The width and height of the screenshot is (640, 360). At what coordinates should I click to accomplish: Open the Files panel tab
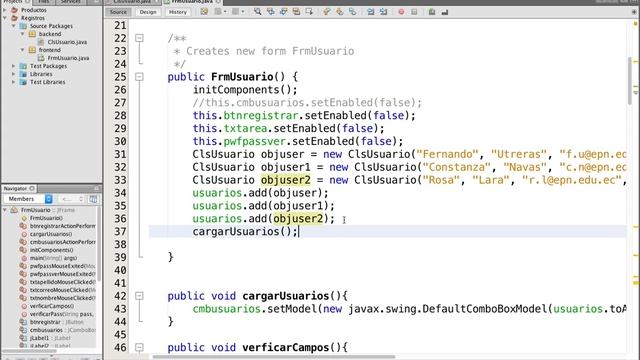click(44, 2)
